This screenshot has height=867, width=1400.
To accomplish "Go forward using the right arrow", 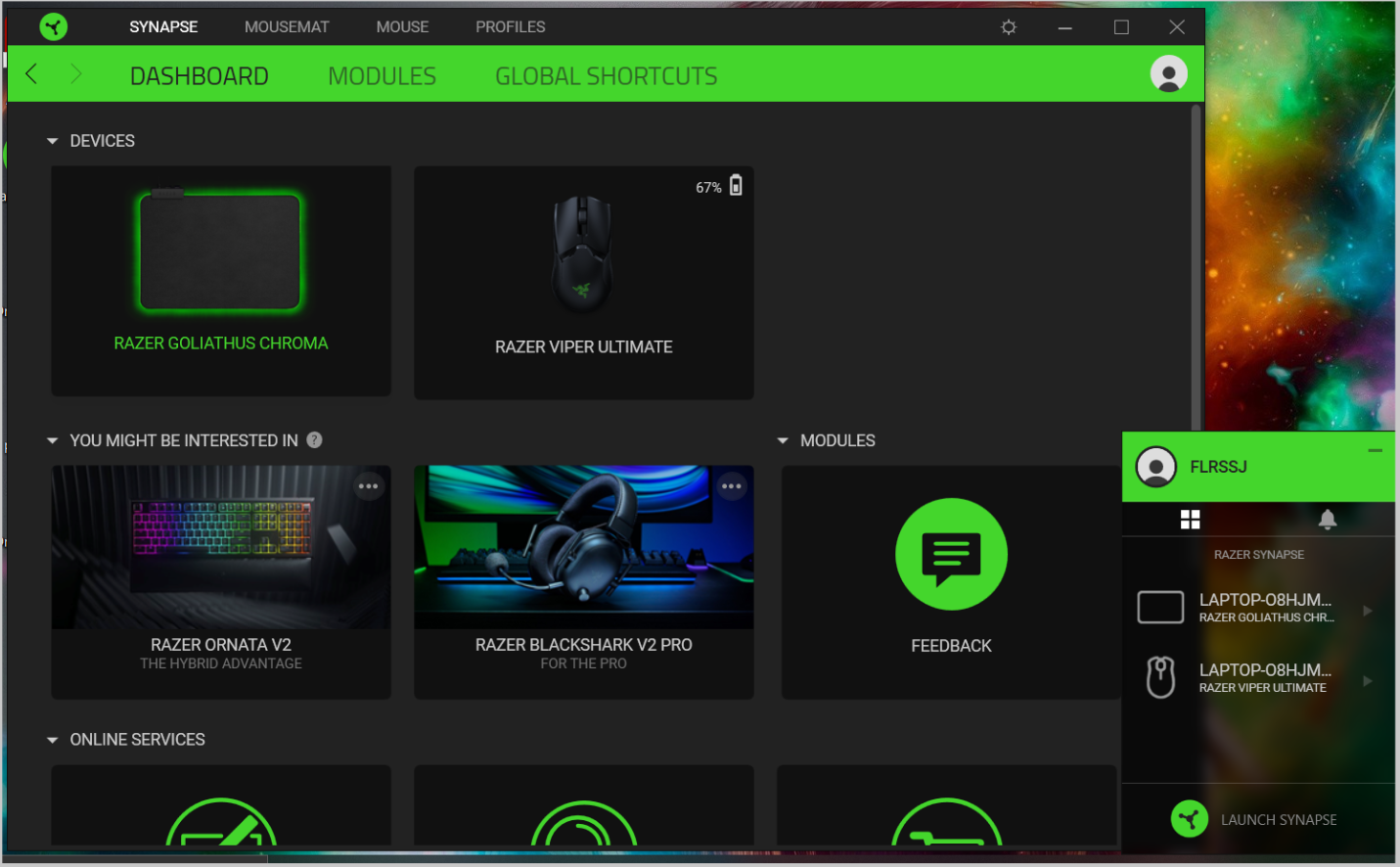I will tap(76, 74).
